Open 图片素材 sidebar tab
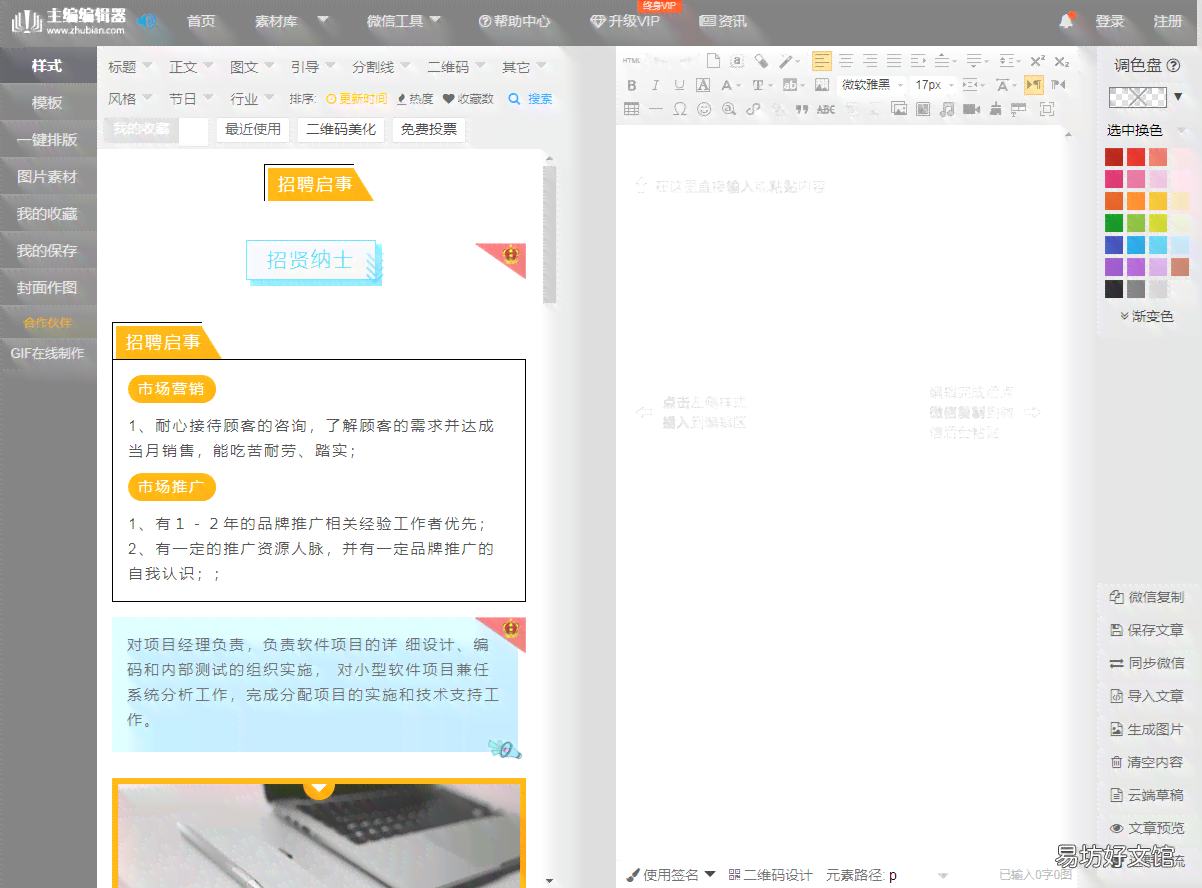1202x888 pixels. pyautogui.click(x=47, y=176)
